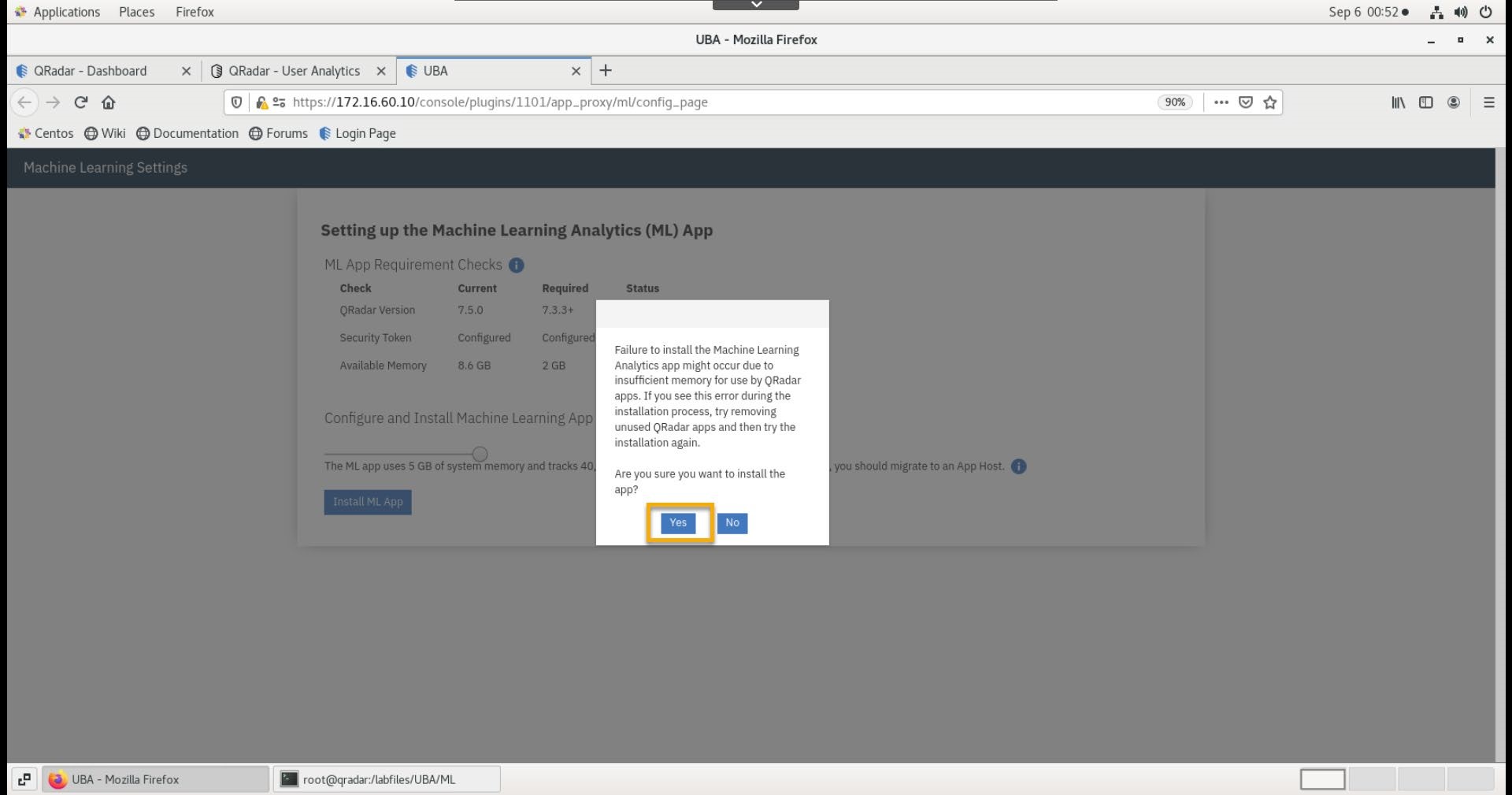Open the network status icon

1436,12
